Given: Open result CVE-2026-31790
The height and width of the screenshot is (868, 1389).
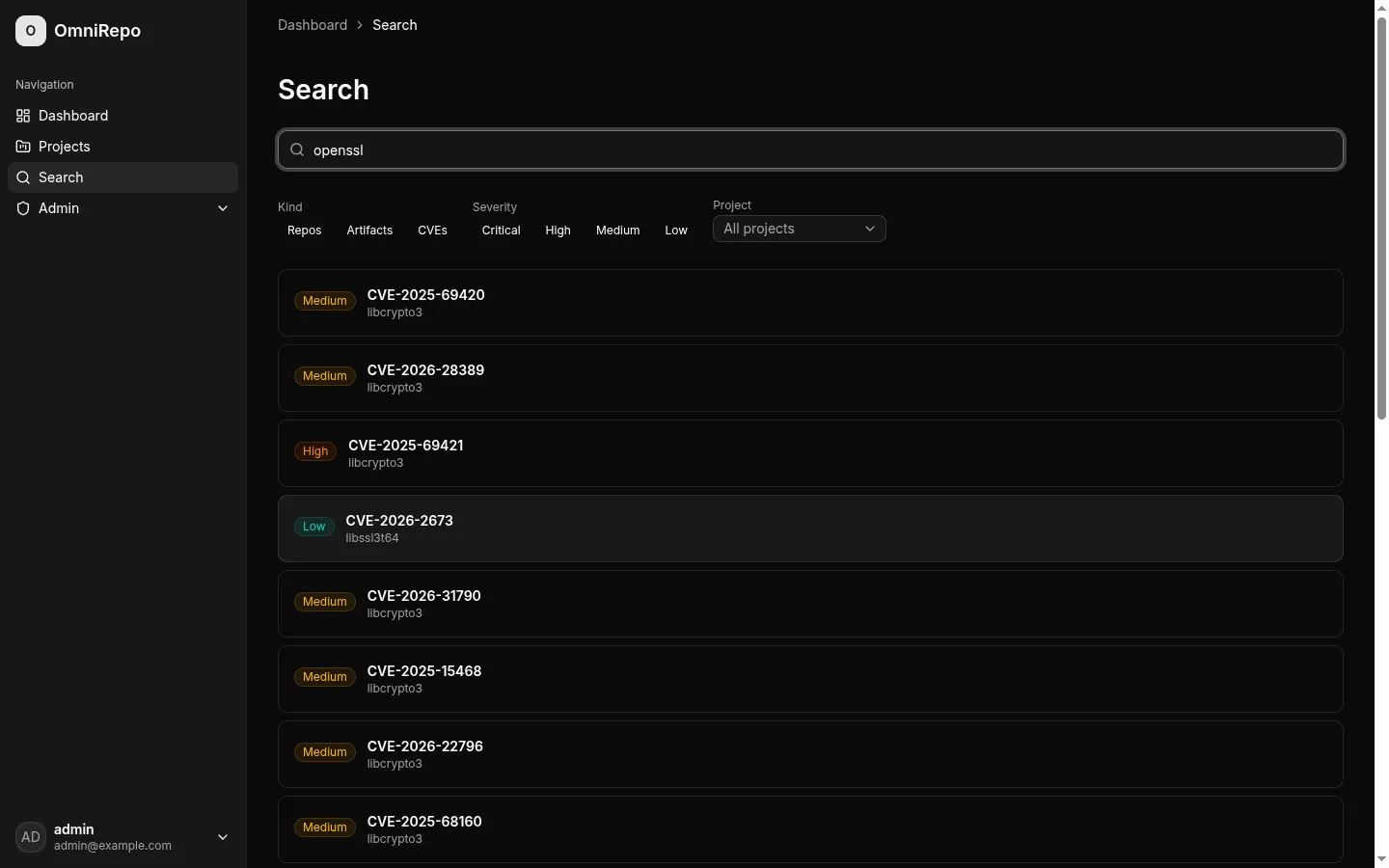Looking at the screenshot, I should (x=810, y=604).
